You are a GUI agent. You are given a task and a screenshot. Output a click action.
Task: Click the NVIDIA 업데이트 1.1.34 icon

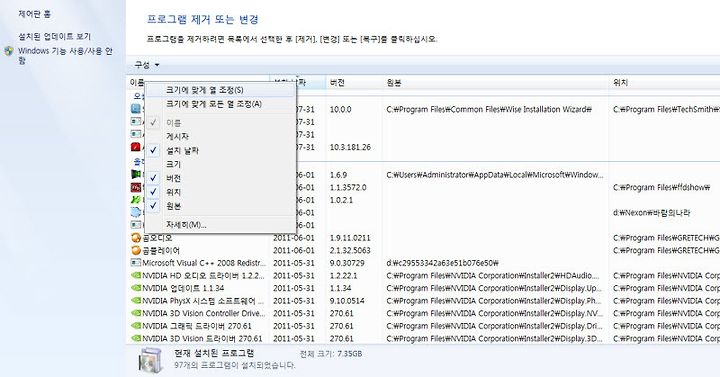(135, 288)
